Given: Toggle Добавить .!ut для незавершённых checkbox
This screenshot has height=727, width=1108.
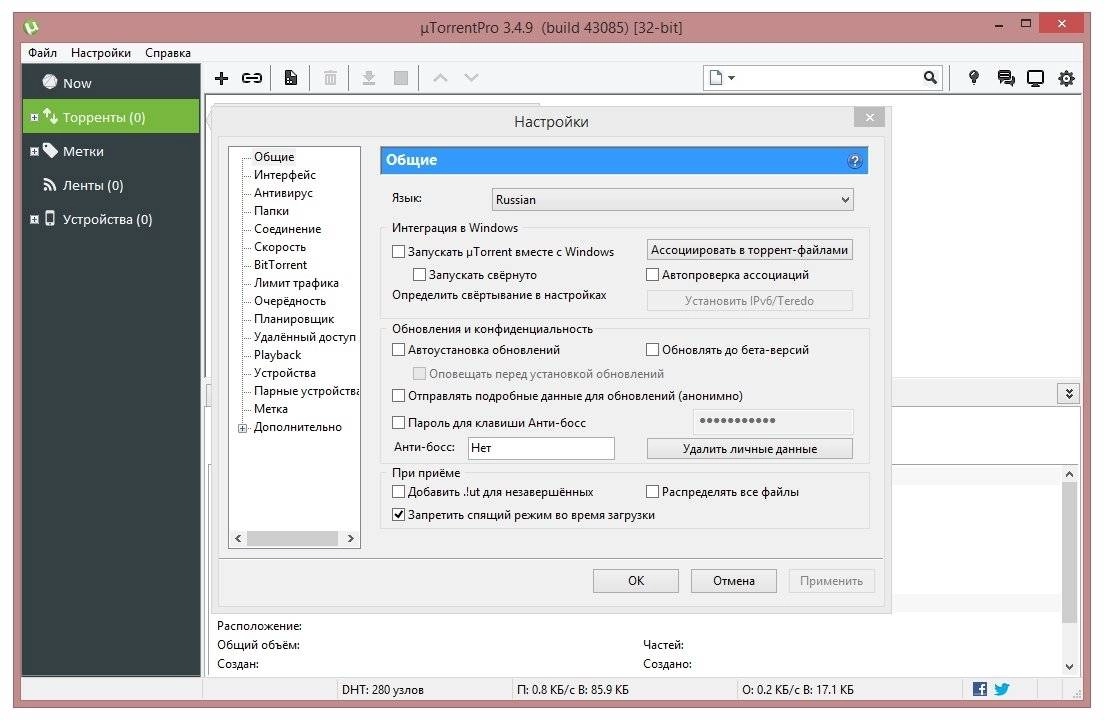Looking at the screenshot, I should click(399, 492).
